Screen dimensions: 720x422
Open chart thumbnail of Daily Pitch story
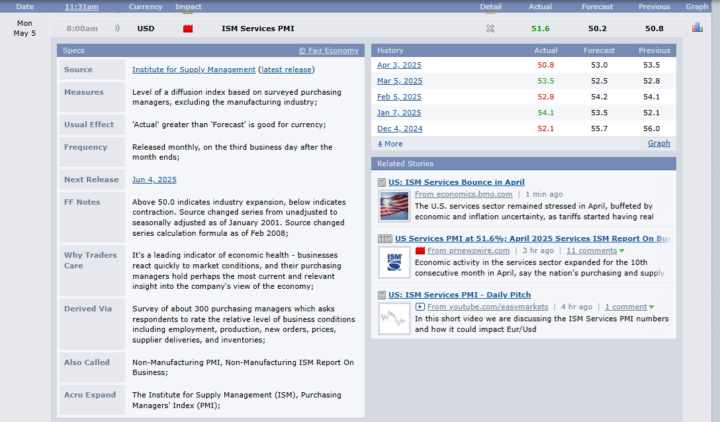pos(394,318)
